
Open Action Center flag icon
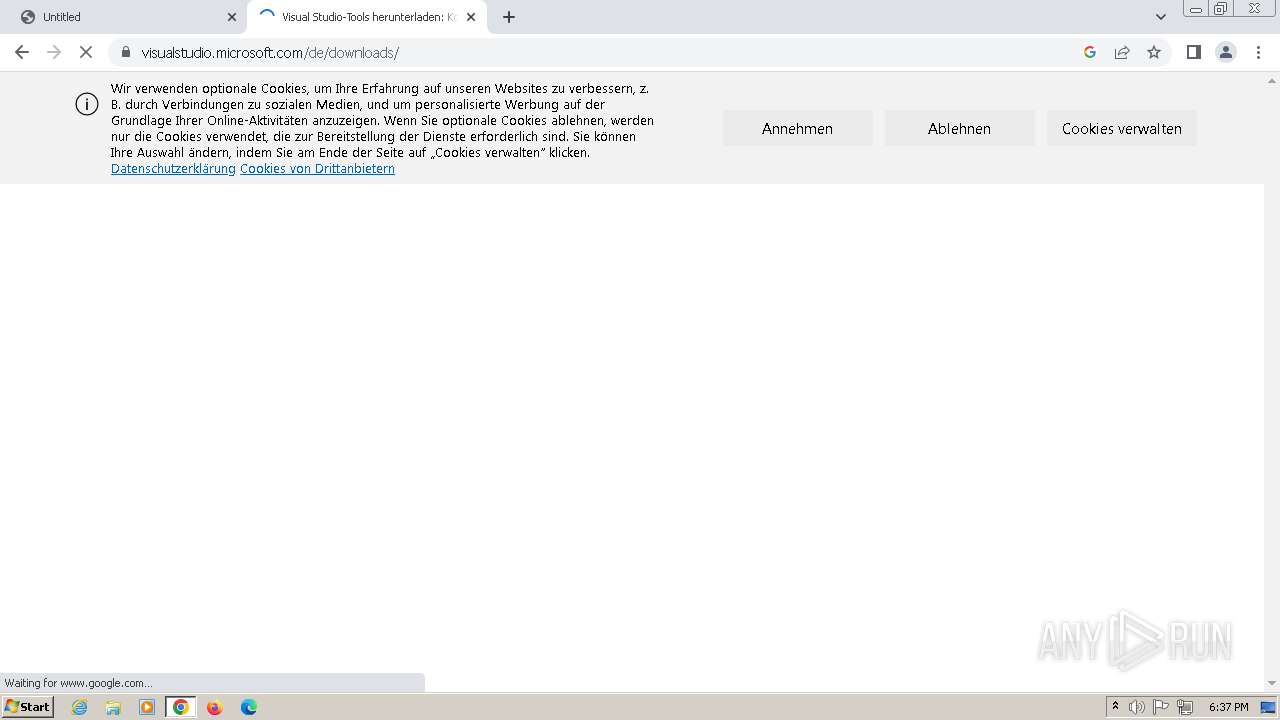(1161, 707)
